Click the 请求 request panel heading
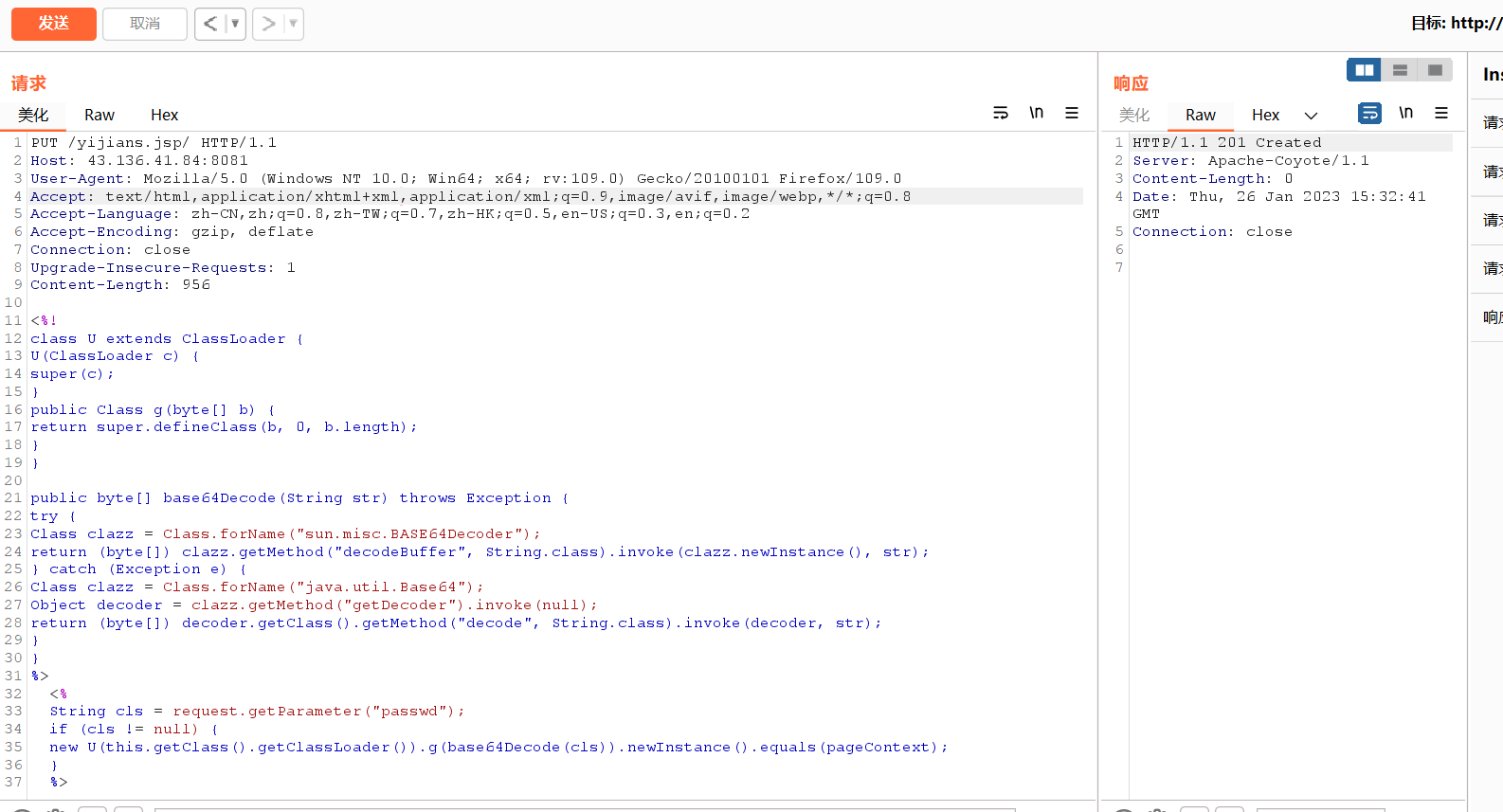 (28, 83)
